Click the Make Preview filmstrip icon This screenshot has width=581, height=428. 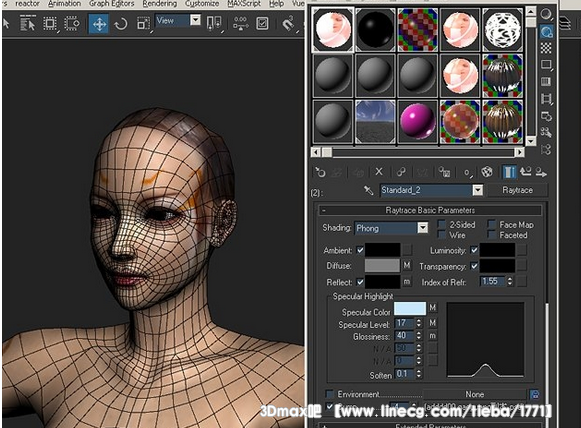(546, 99)
